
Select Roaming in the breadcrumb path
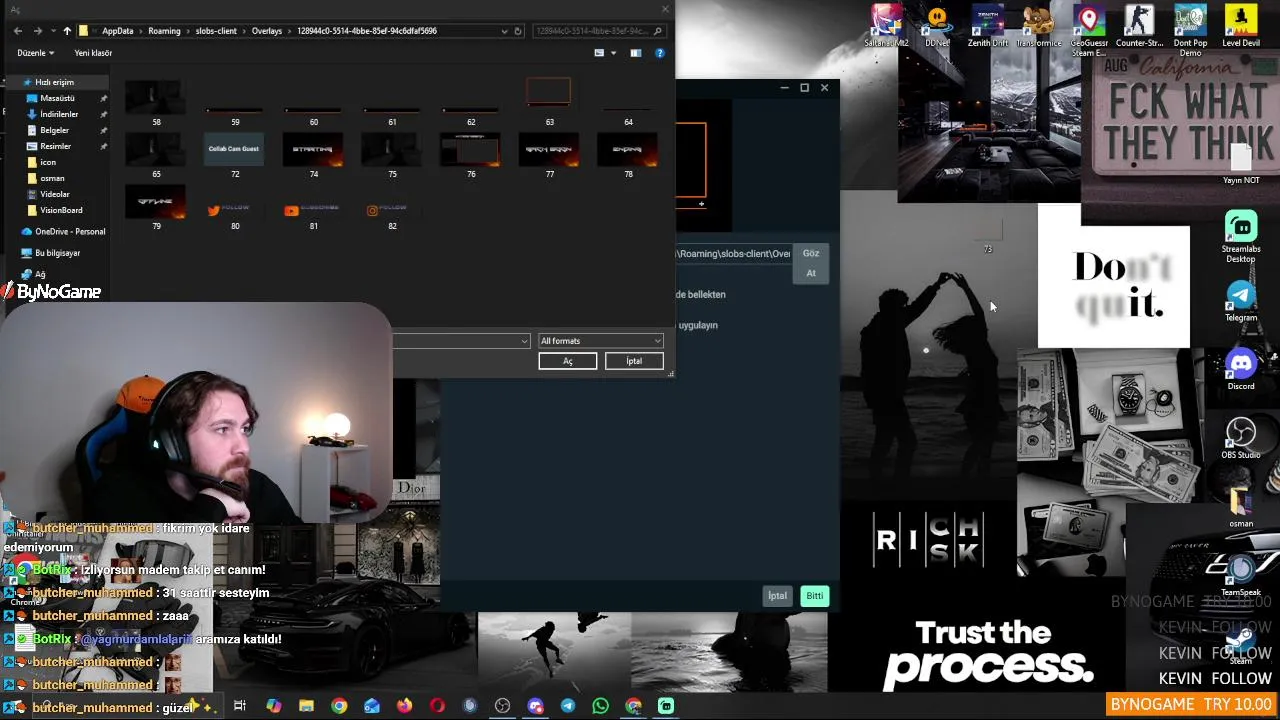[x=164, y=31]
